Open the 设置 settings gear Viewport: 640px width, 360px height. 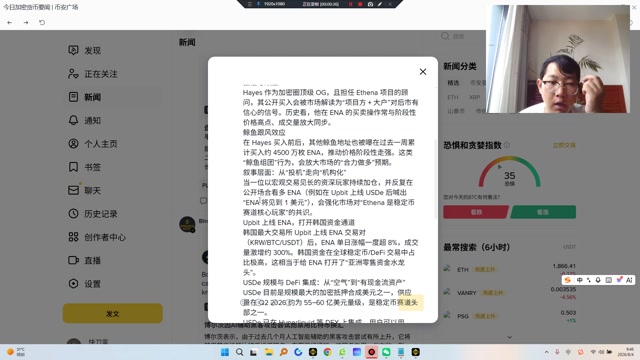73,284
